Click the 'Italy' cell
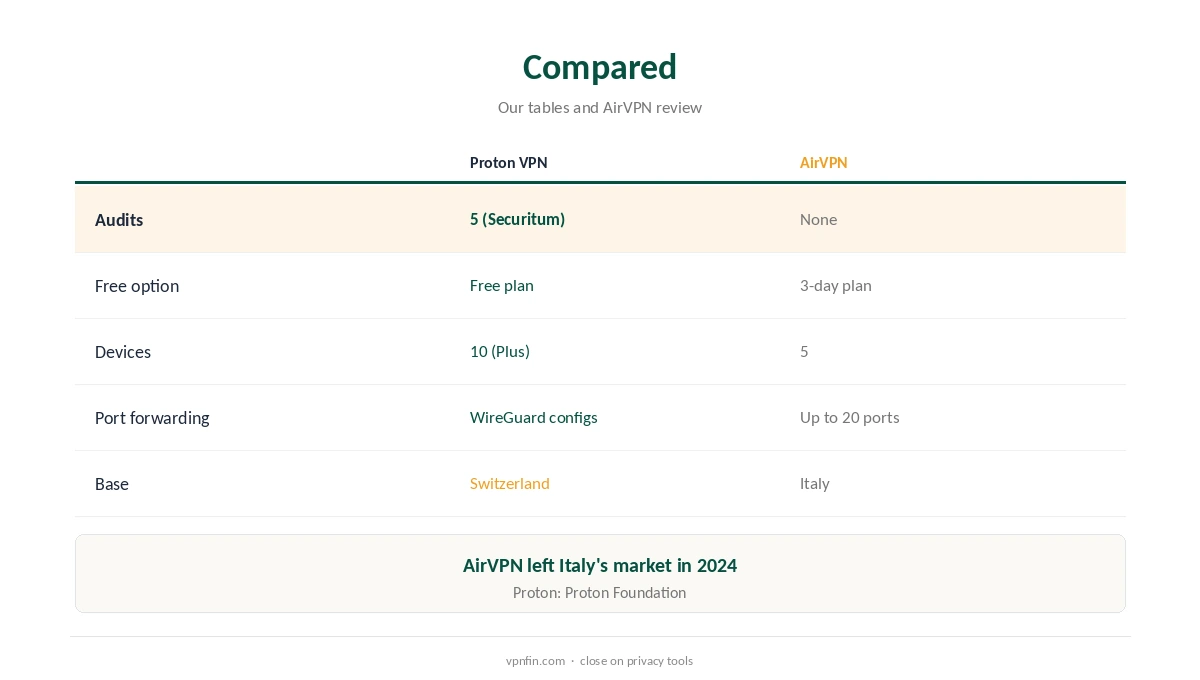Viewport: 1200px width, 680px height. pyautogui.click(x=815, y=483)
